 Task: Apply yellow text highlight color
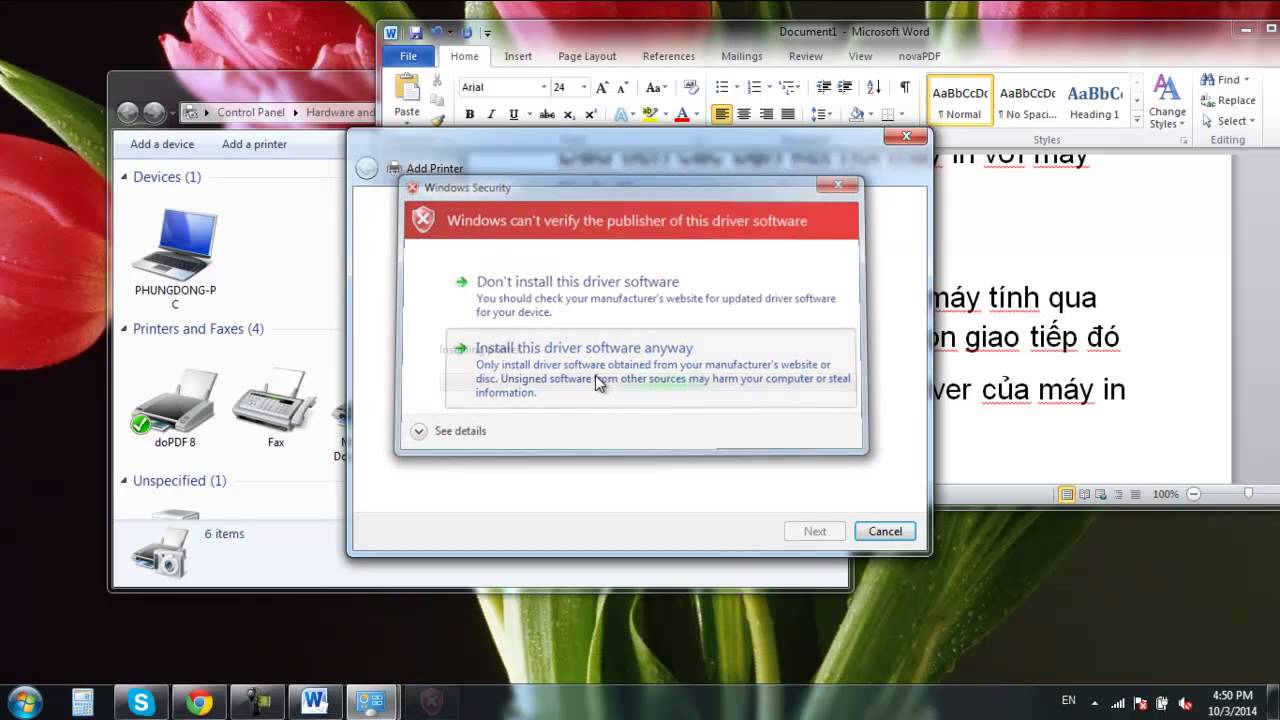(x=649, y=114)
